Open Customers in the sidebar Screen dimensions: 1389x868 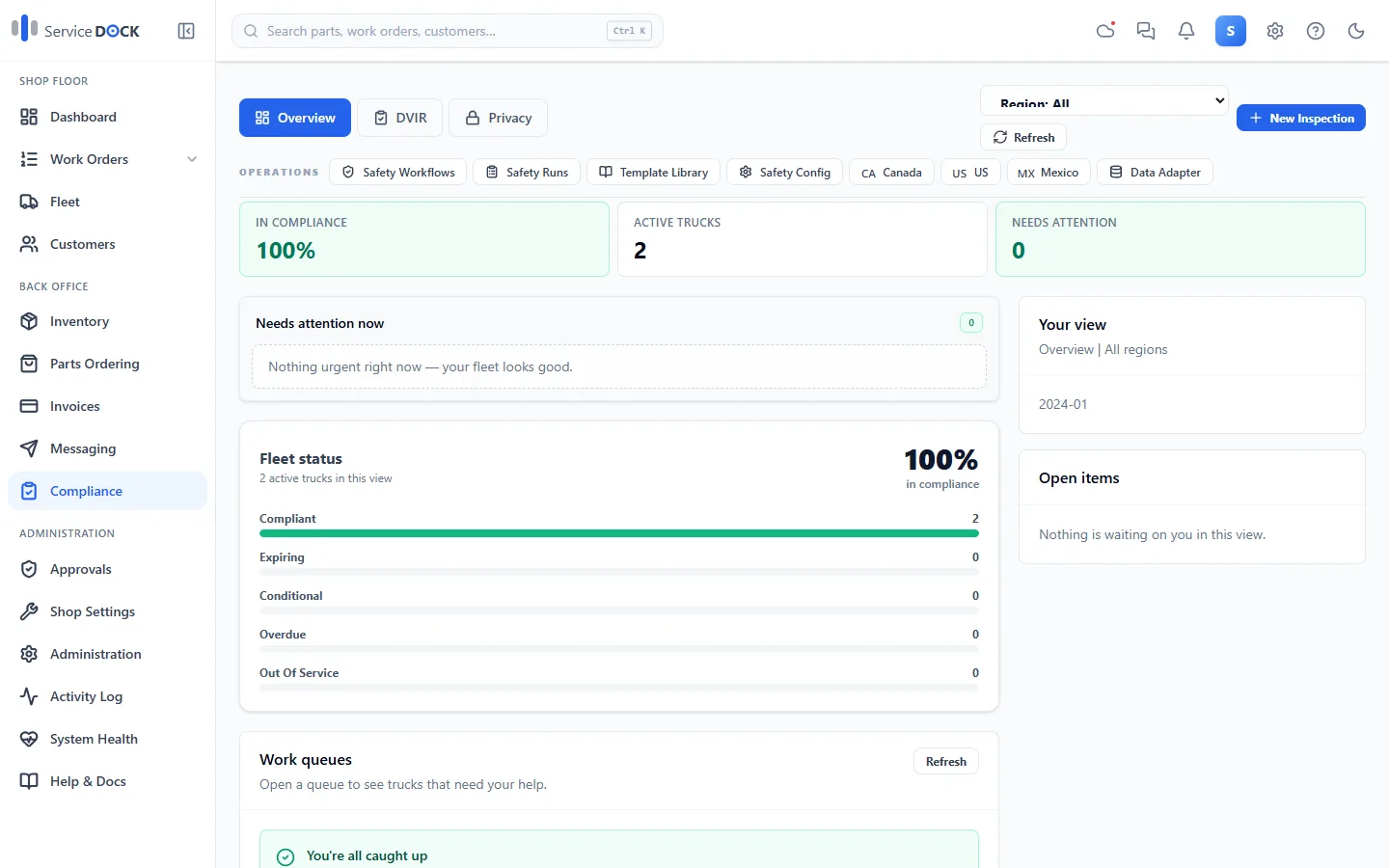[x=107, y=244]
